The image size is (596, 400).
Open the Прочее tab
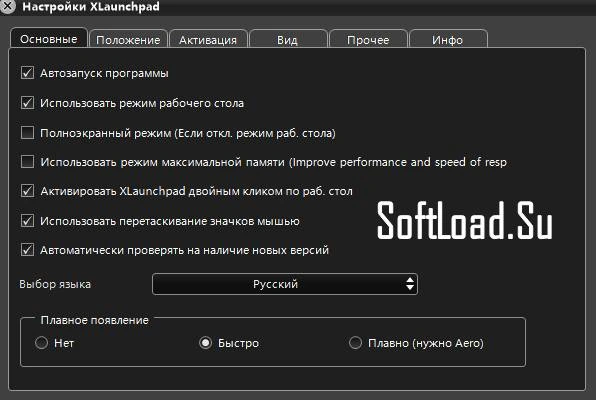point(368,39)
